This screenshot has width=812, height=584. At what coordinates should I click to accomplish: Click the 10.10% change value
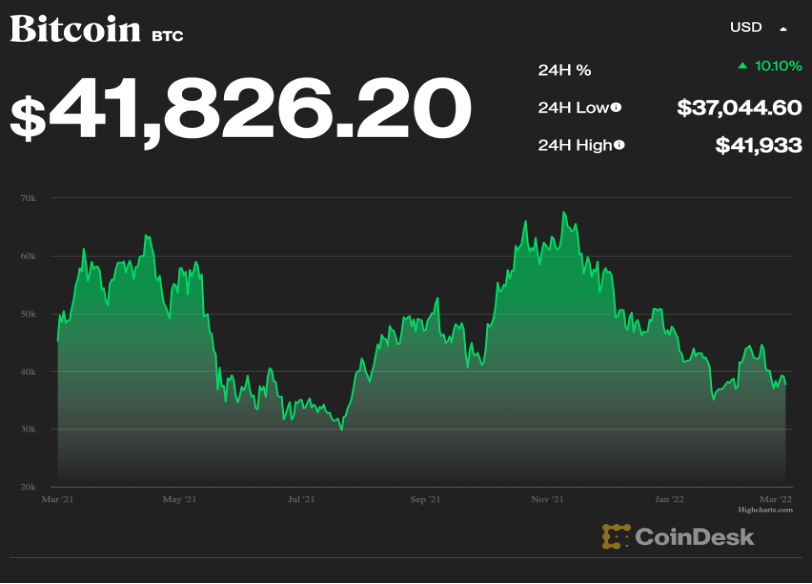coord(778,66)
